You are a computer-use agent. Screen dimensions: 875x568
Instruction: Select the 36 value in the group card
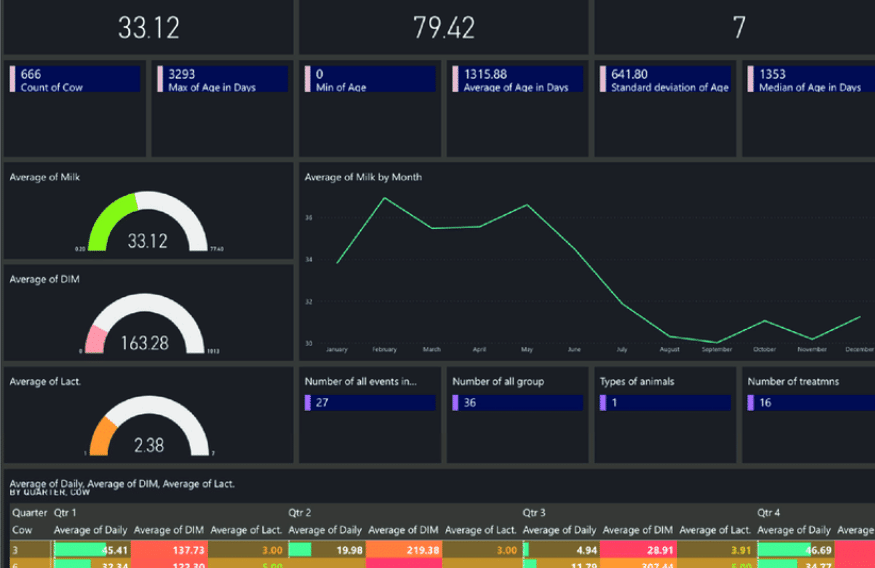coord(470,403)
